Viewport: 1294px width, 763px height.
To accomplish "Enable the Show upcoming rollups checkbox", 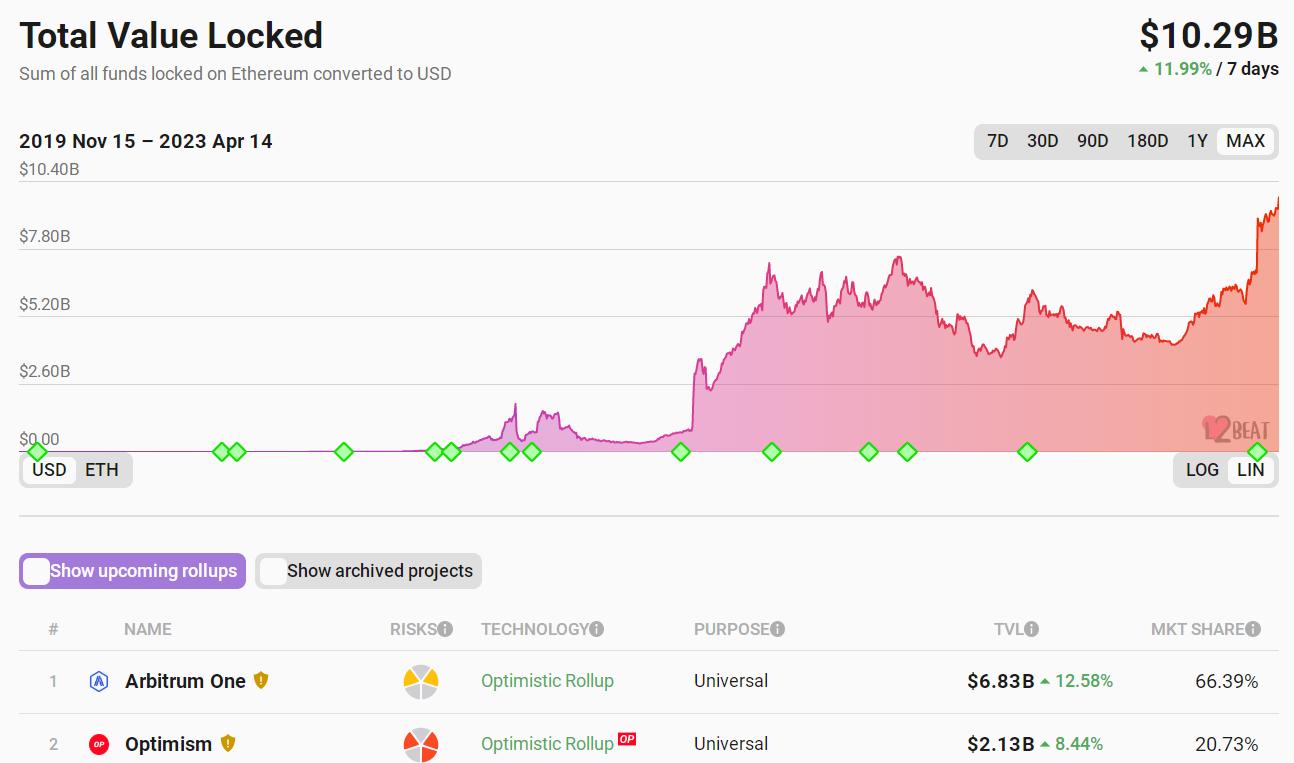I will (x=36, y=571).
